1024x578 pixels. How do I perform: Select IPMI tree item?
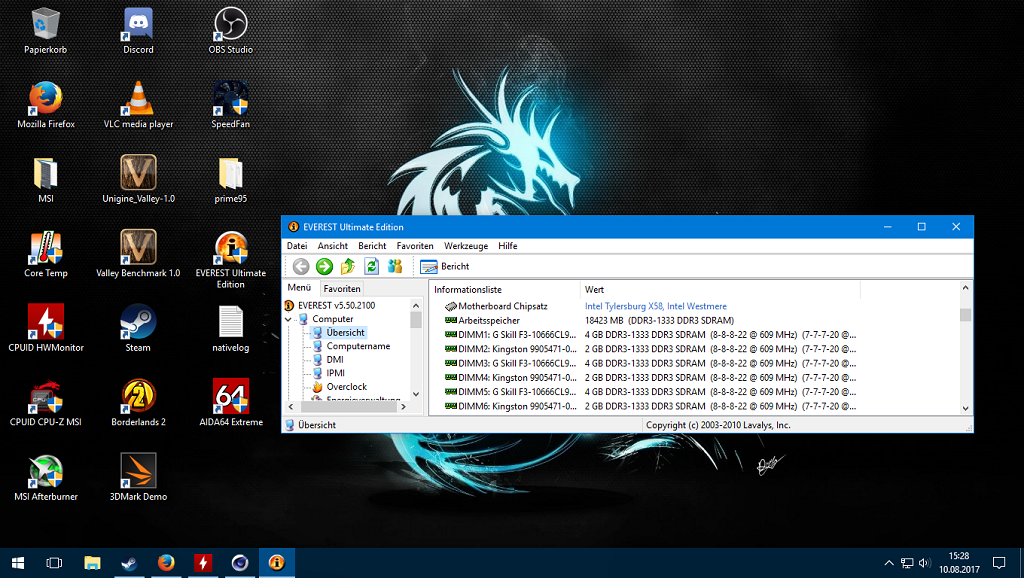[328, 373]
